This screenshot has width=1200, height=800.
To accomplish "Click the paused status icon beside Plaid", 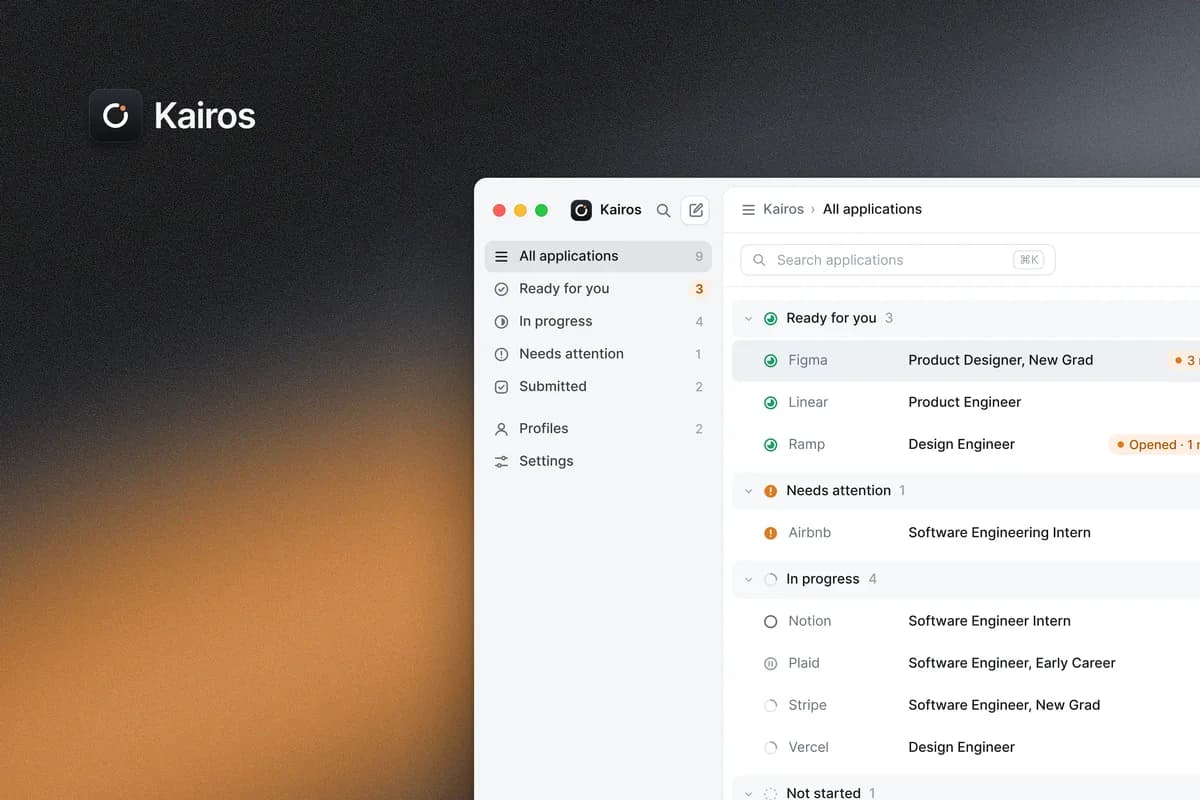I will tap(770, 663).
